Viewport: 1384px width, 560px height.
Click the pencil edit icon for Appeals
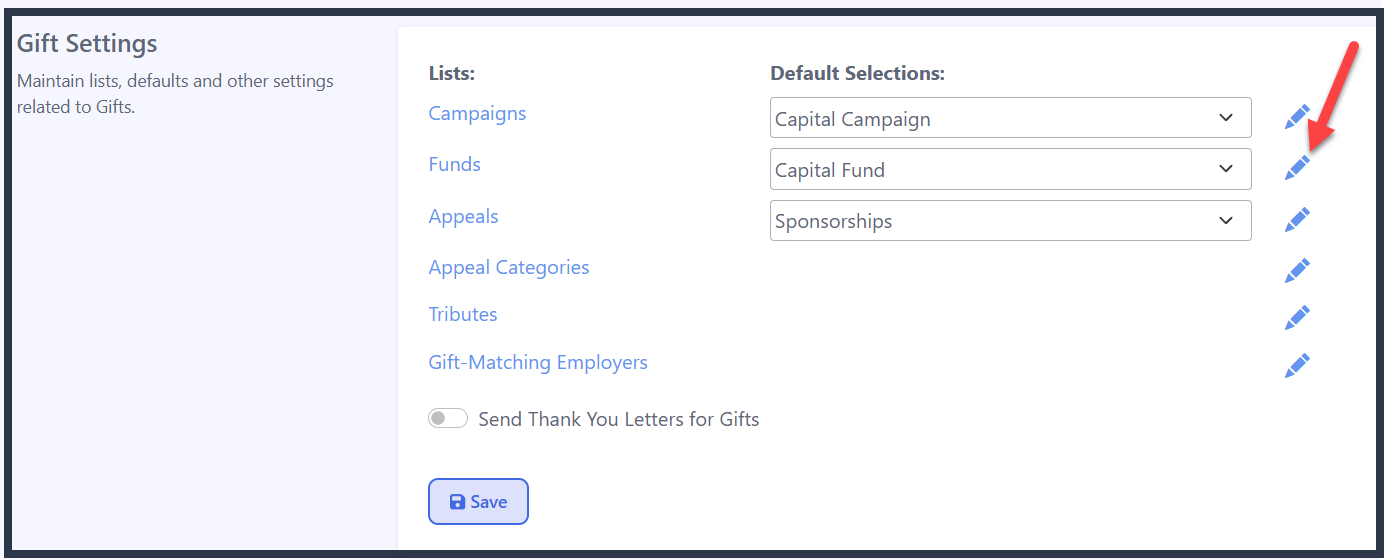coord(1297,220)
